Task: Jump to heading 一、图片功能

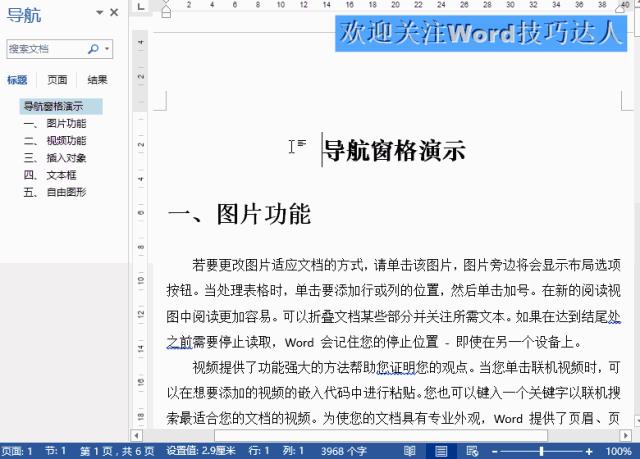Action: coord(55,124)
